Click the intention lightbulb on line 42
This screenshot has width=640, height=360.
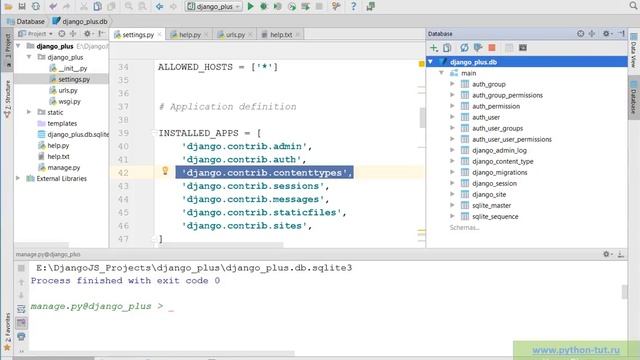click(x=165, y=171)
